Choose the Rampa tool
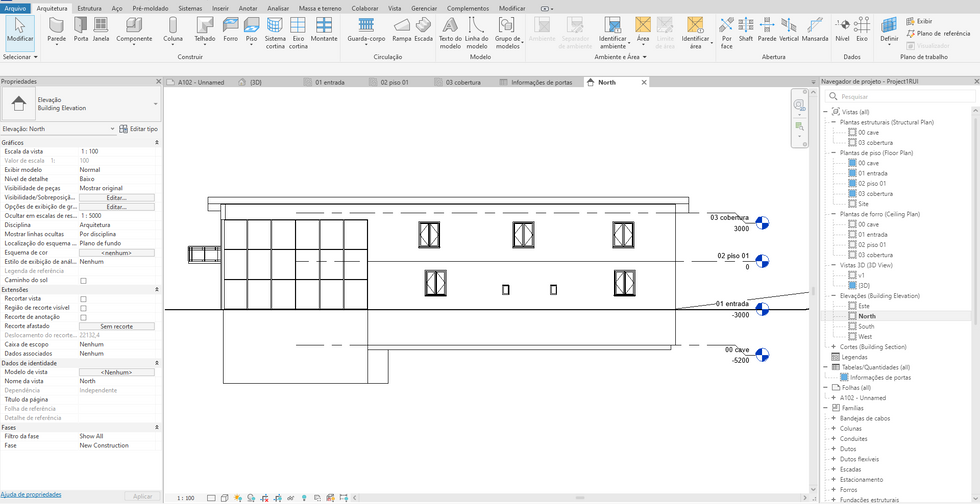980x504 pixels. point(402,30)
